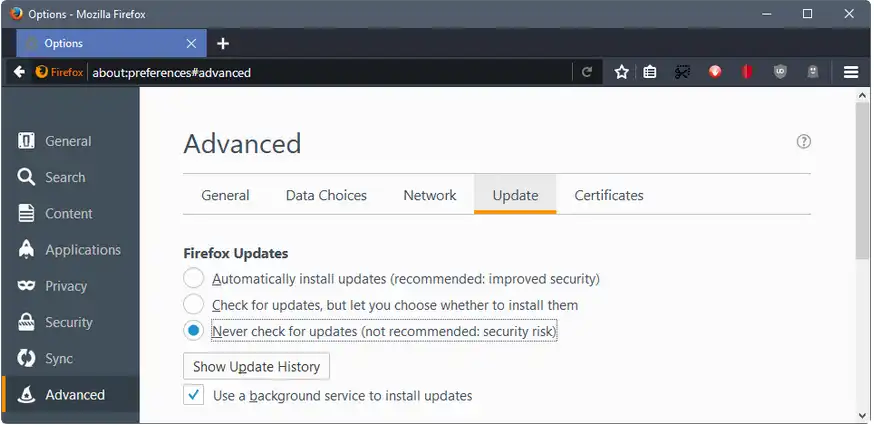The width and height of the screenshot is (874, 427).
Task: Switch to the Data Choices tab
Action: pyautogui.click(x=326, y=195)
